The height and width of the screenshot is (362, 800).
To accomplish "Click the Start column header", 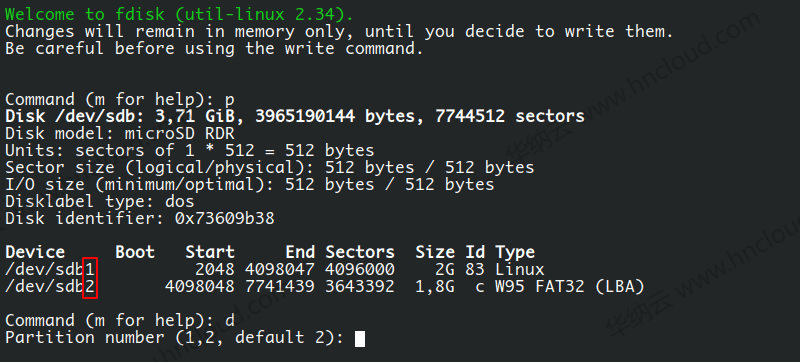I will click(x=210, y=252).
